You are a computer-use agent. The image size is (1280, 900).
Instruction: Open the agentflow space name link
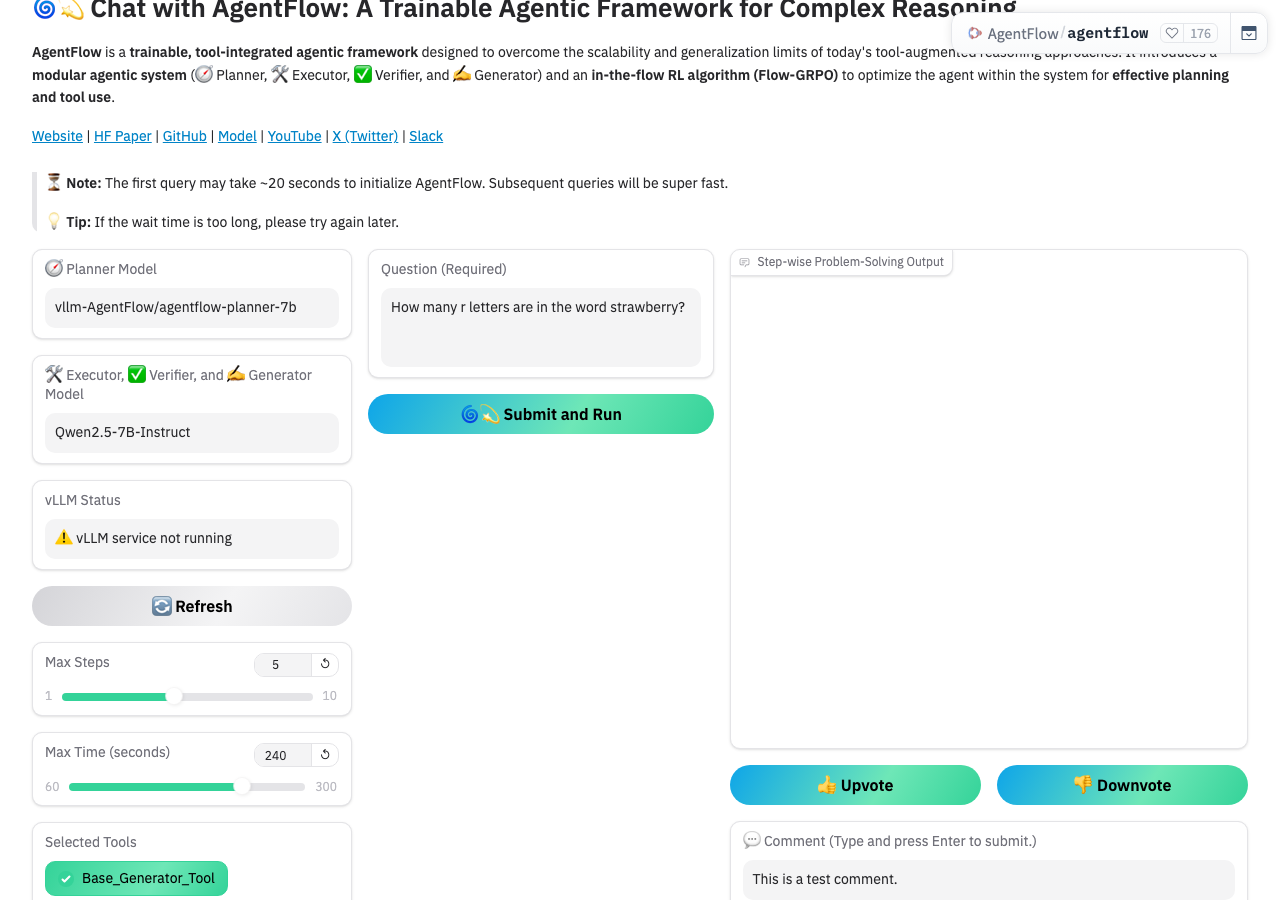(1107, 33)
